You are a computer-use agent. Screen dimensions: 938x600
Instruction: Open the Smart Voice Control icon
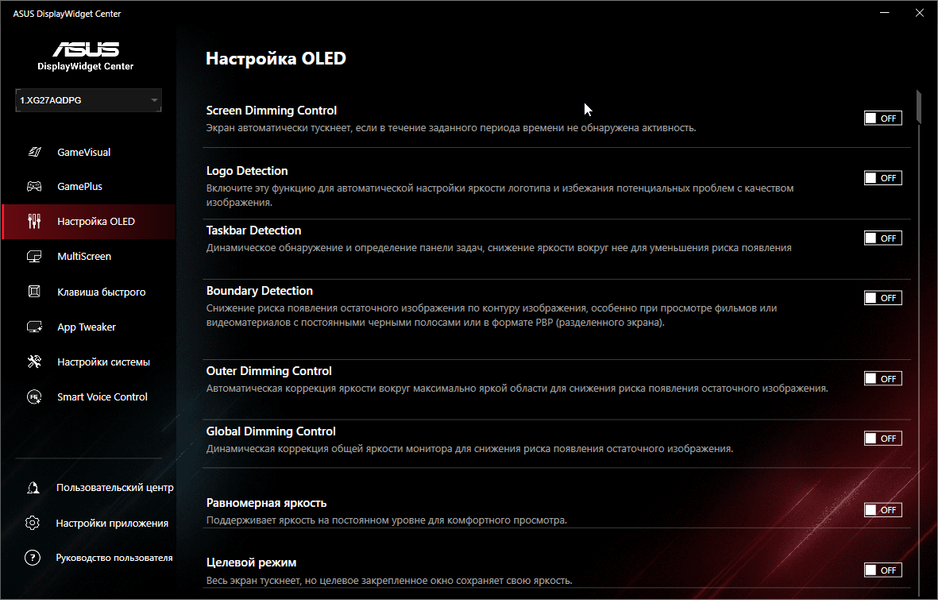coord(34,397)
